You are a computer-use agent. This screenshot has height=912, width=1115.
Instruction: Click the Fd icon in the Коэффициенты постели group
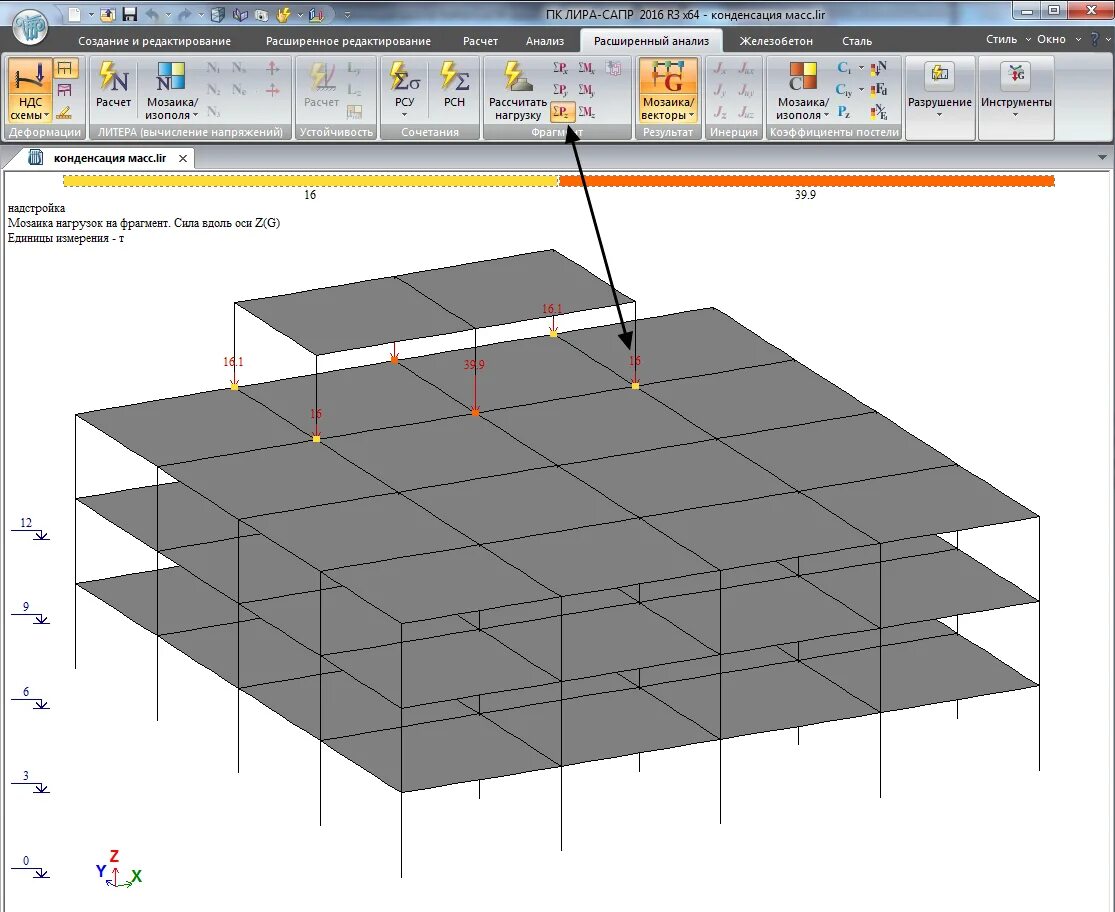(x=880, y=90)
